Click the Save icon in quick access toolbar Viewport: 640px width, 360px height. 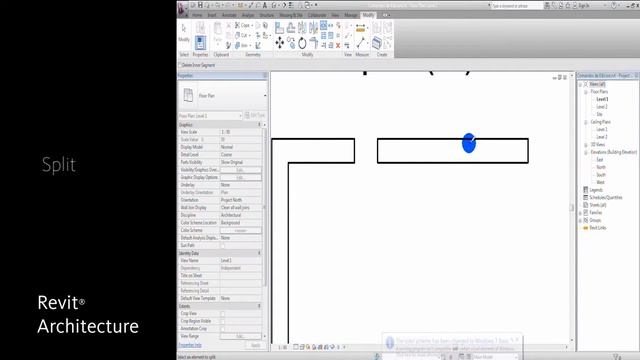click(200, 5)
